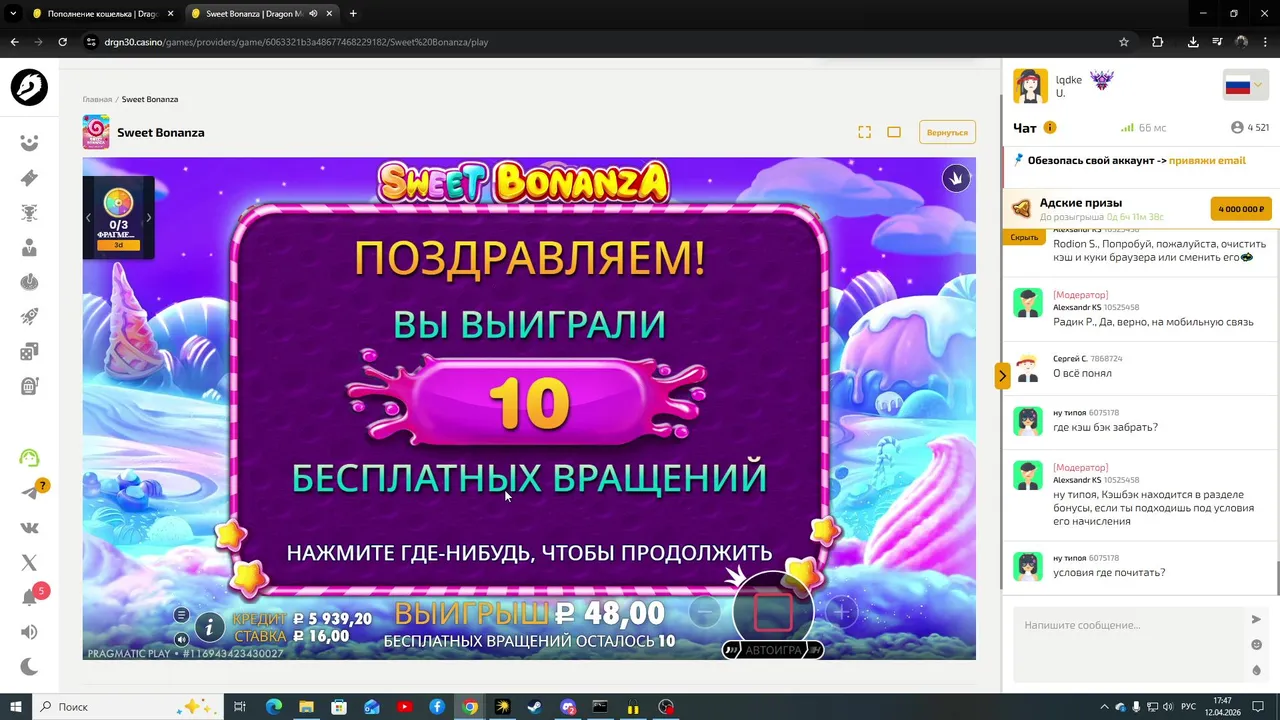
Task: Bookmark this page with star icon
Action: [1124, 42]
